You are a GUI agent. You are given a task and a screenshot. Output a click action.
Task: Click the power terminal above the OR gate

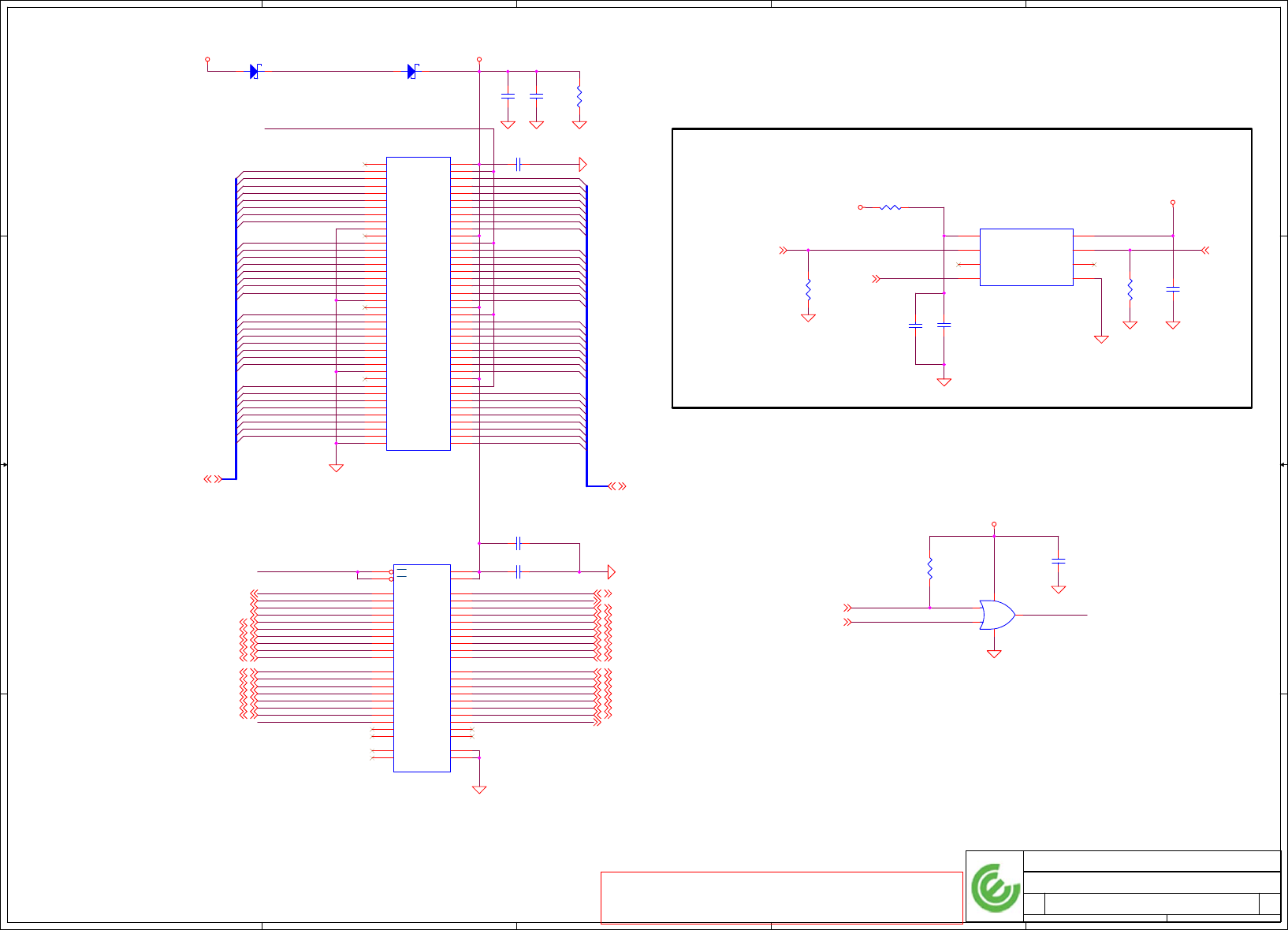(994, 524)
